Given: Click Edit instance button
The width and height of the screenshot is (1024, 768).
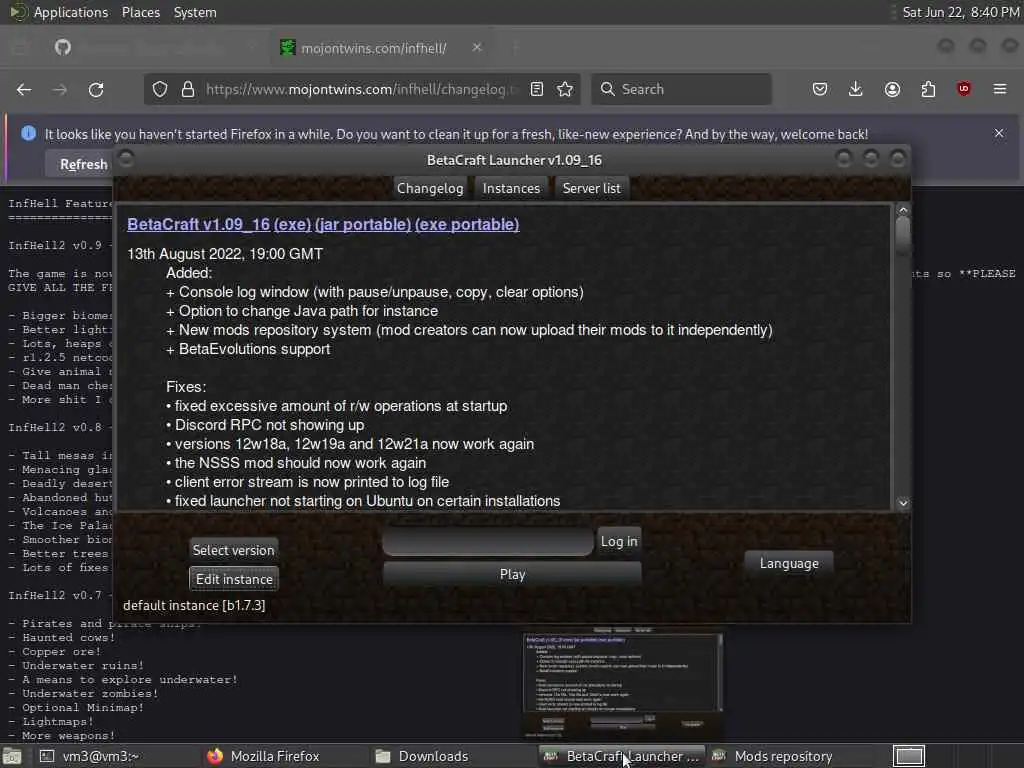Looking at the screenshot, I should [x=234, y=579].
